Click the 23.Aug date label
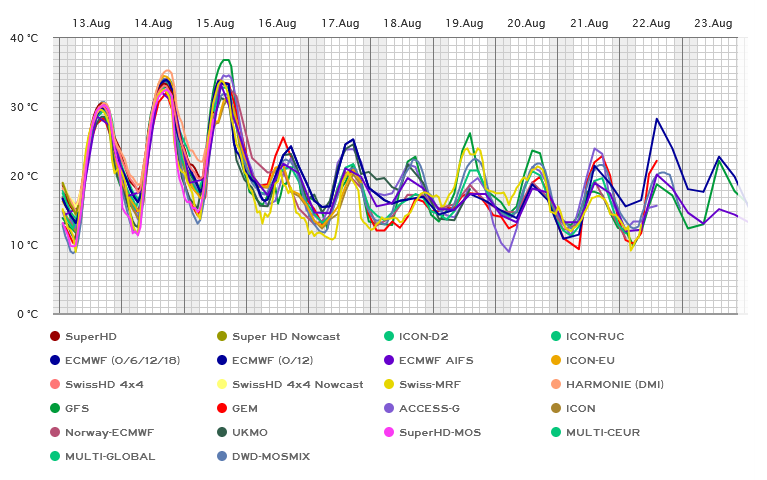The height and width of the screenshot is (480, 767). tap(713, 23)
